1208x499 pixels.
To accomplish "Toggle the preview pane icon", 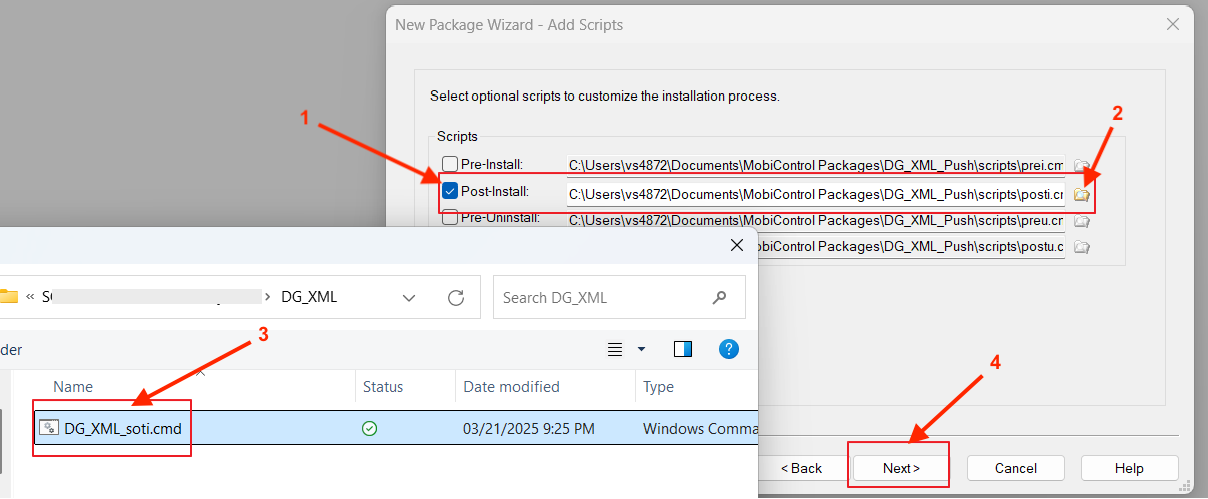I will coord(683,349).
